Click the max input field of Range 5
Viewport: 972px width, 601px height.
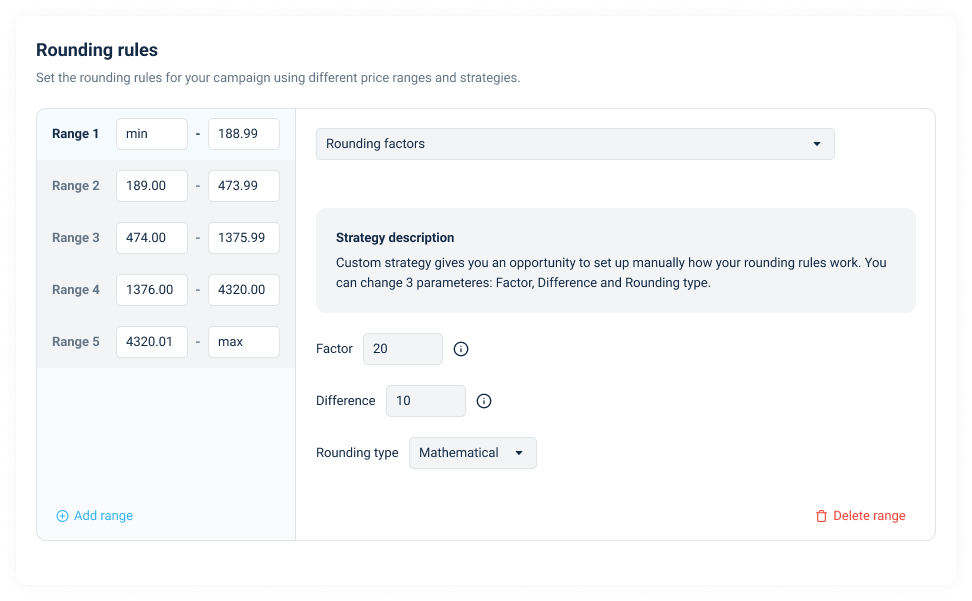point(243,341)
